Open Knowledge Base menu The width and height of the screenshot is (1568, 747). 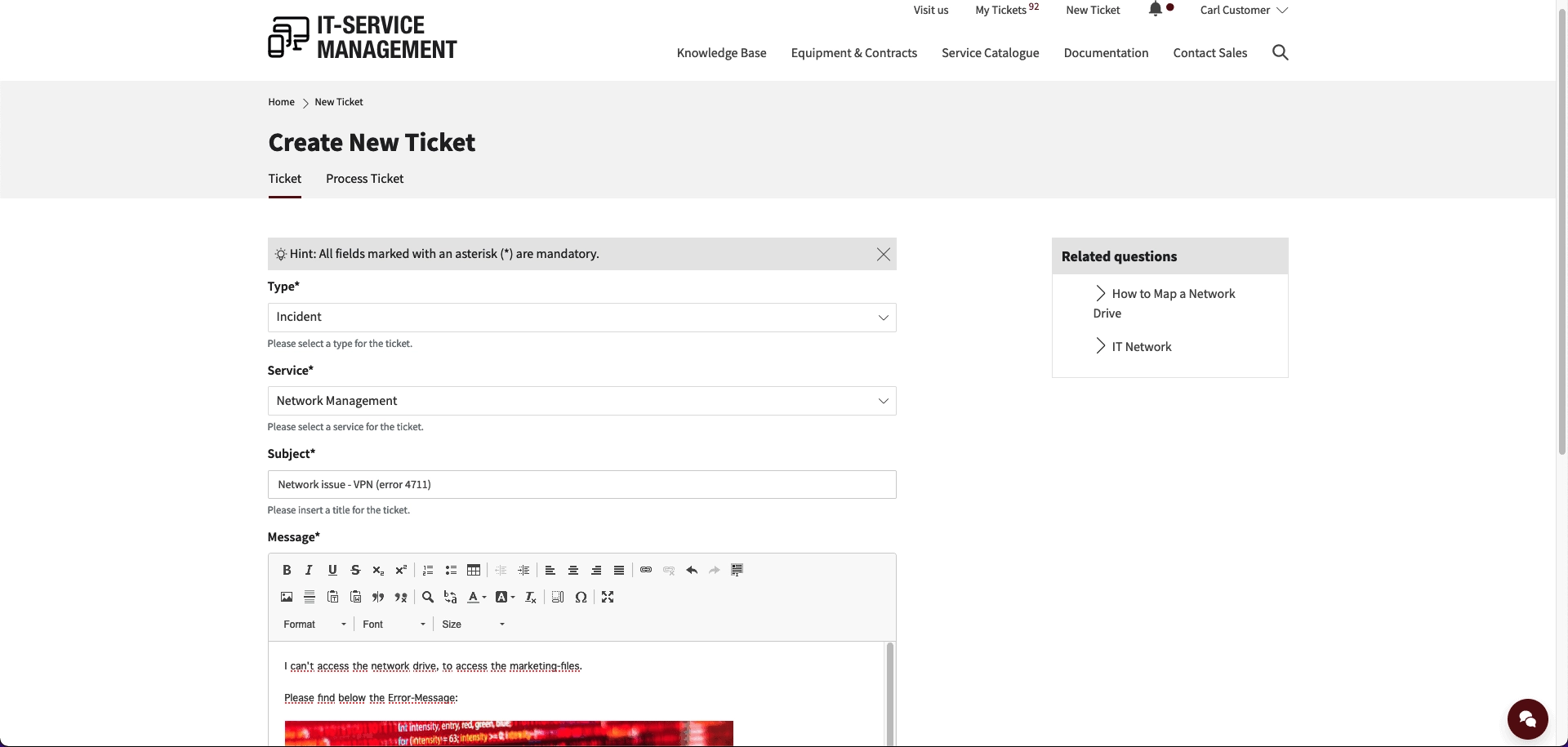721,53
